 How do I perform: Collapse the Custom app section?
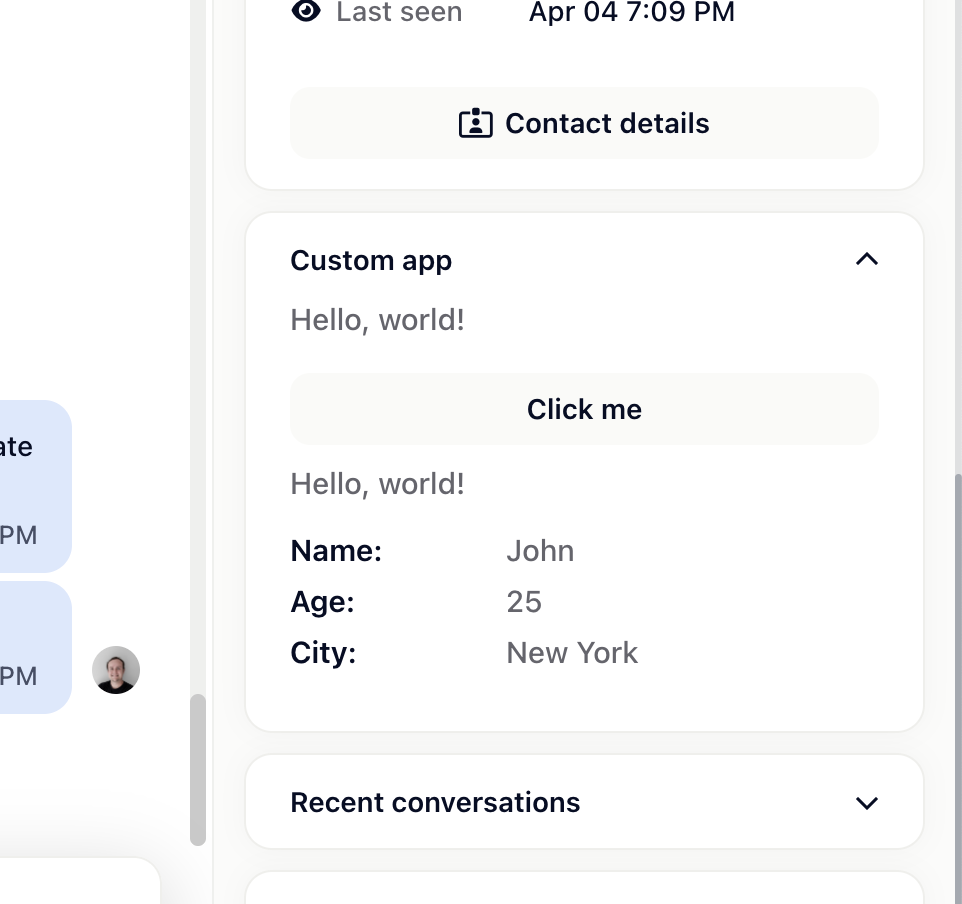point(867,260)
